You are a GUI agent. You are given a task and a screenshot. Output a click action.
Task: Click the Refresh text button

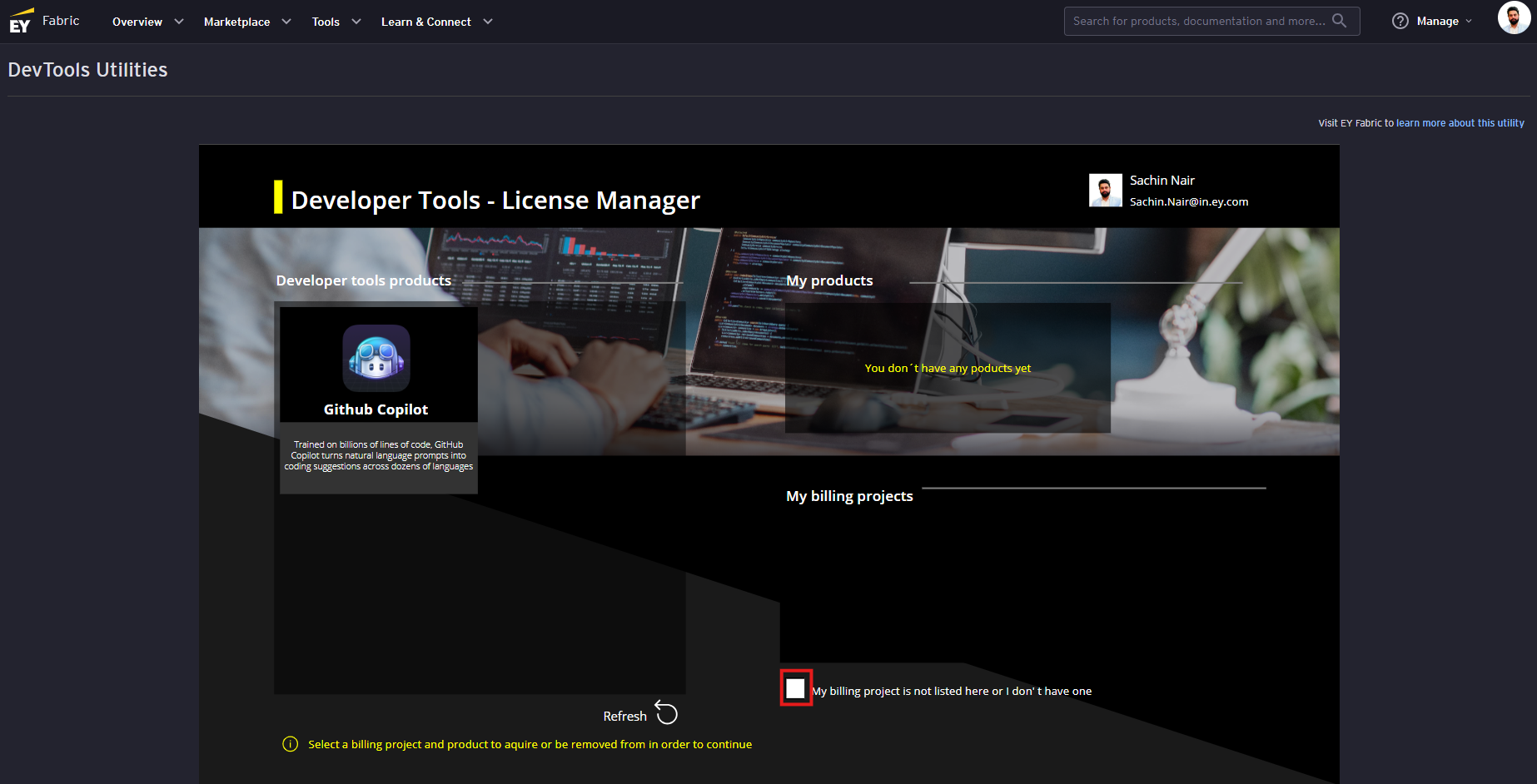(x=624, y=716)
